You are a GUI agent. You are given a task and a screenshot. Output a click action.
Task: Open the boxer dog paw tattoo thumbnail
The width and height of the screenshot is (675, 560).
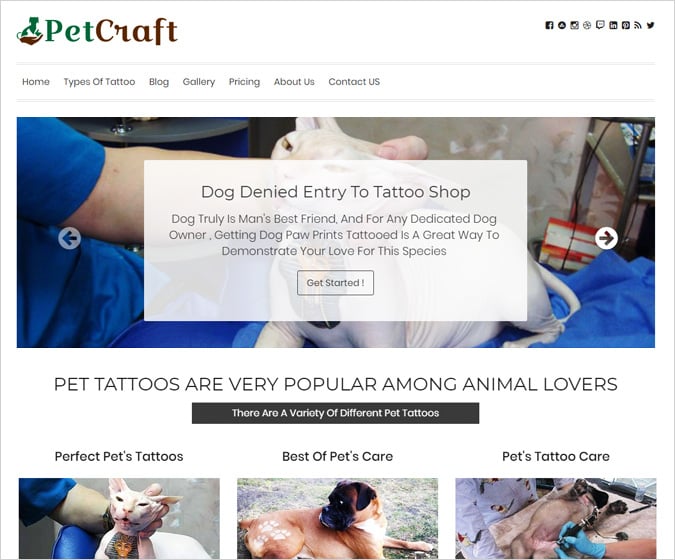coord(338,518)
